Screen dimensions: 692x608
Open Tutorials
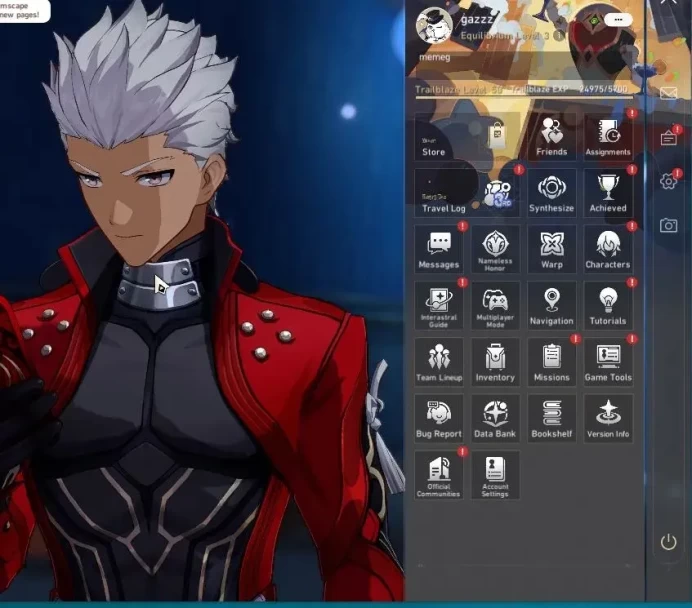click(608, 305)
